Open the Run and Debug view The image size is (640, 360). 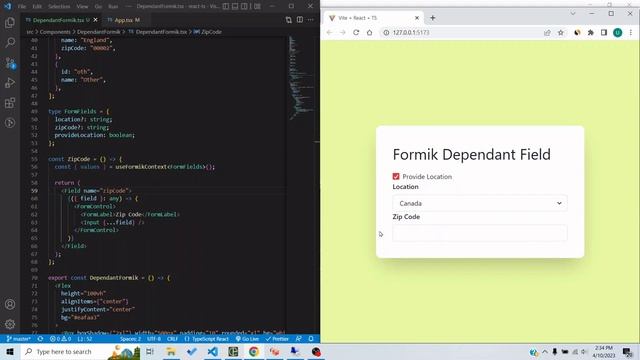tap(10, 83)
